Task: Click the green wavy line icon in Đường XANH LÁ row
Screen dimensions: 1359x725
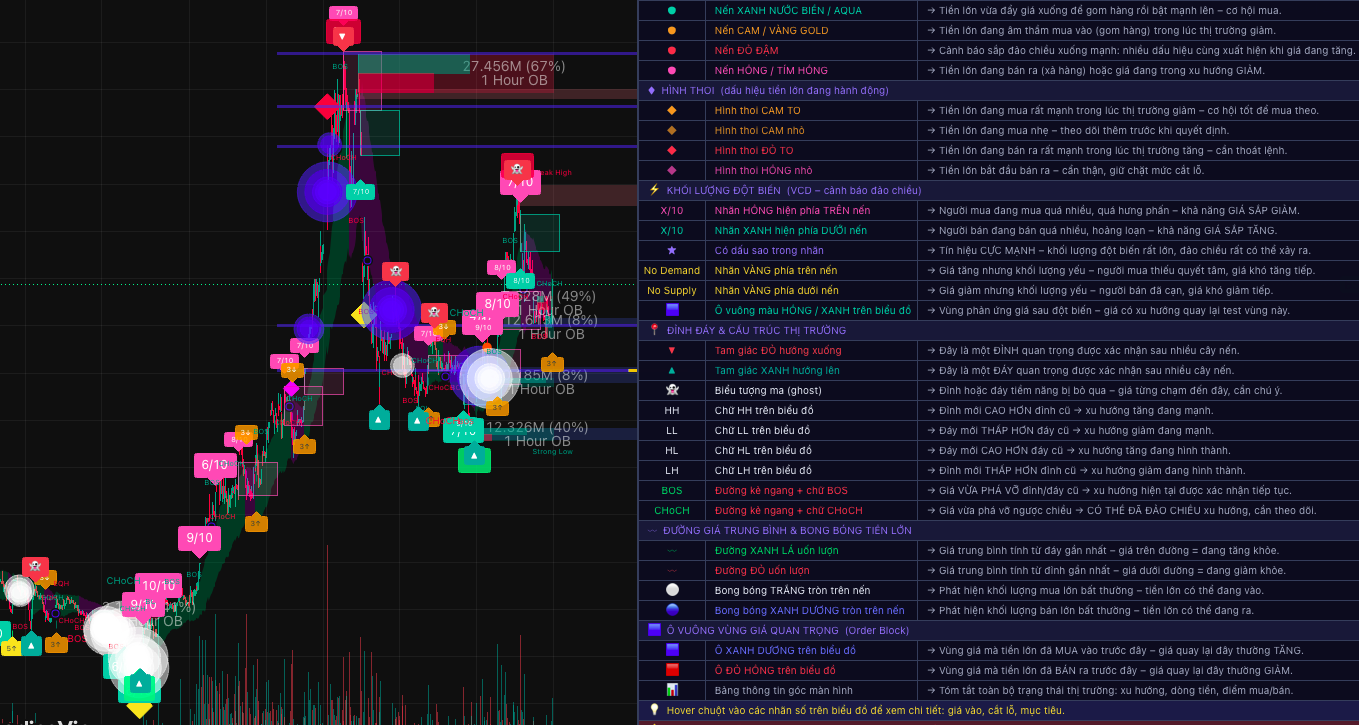Action: click(x=671, y=550)
